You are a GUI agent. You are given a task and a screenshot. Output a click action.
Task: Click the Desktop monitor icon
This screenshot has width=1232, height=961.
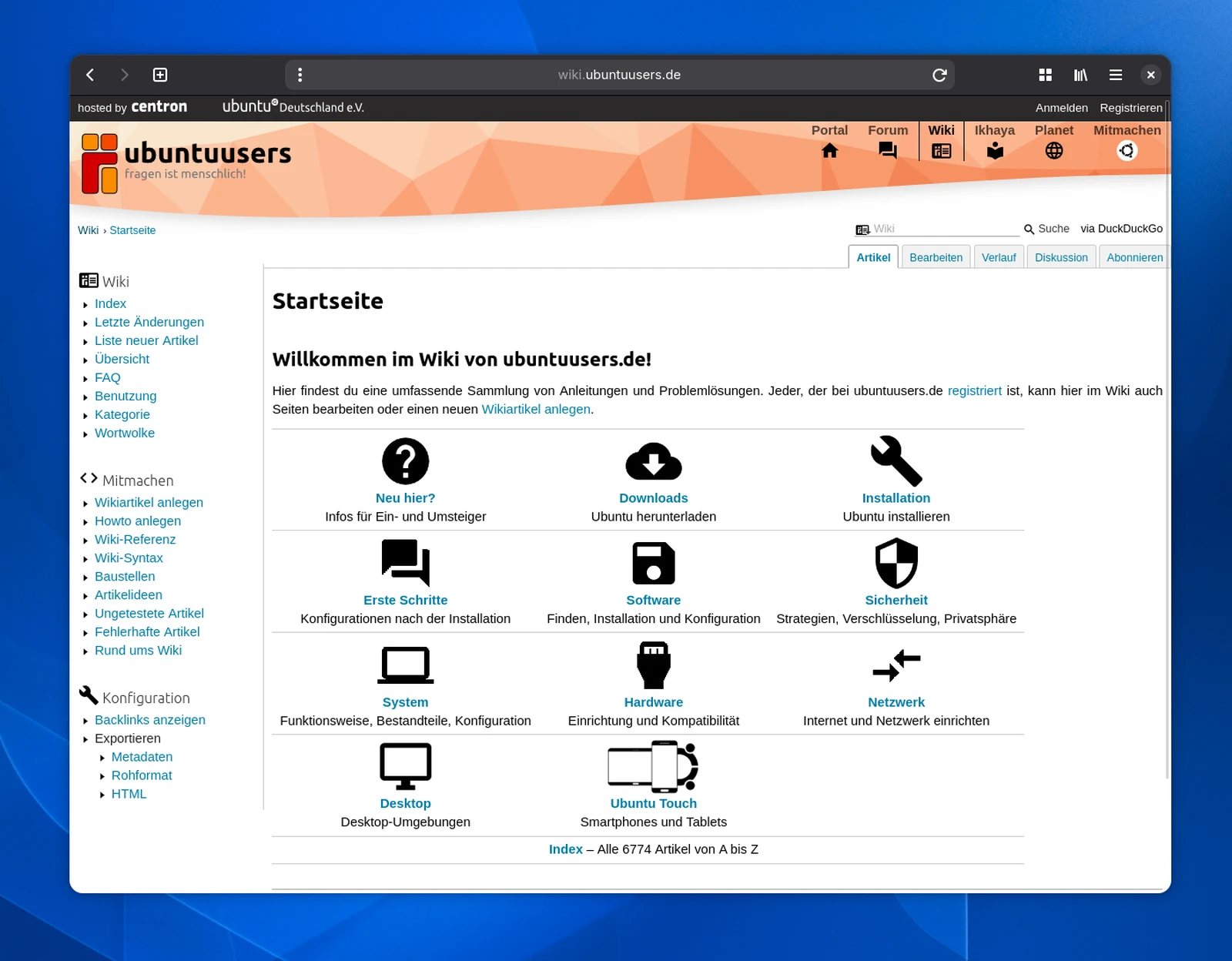tap(406, 766)
